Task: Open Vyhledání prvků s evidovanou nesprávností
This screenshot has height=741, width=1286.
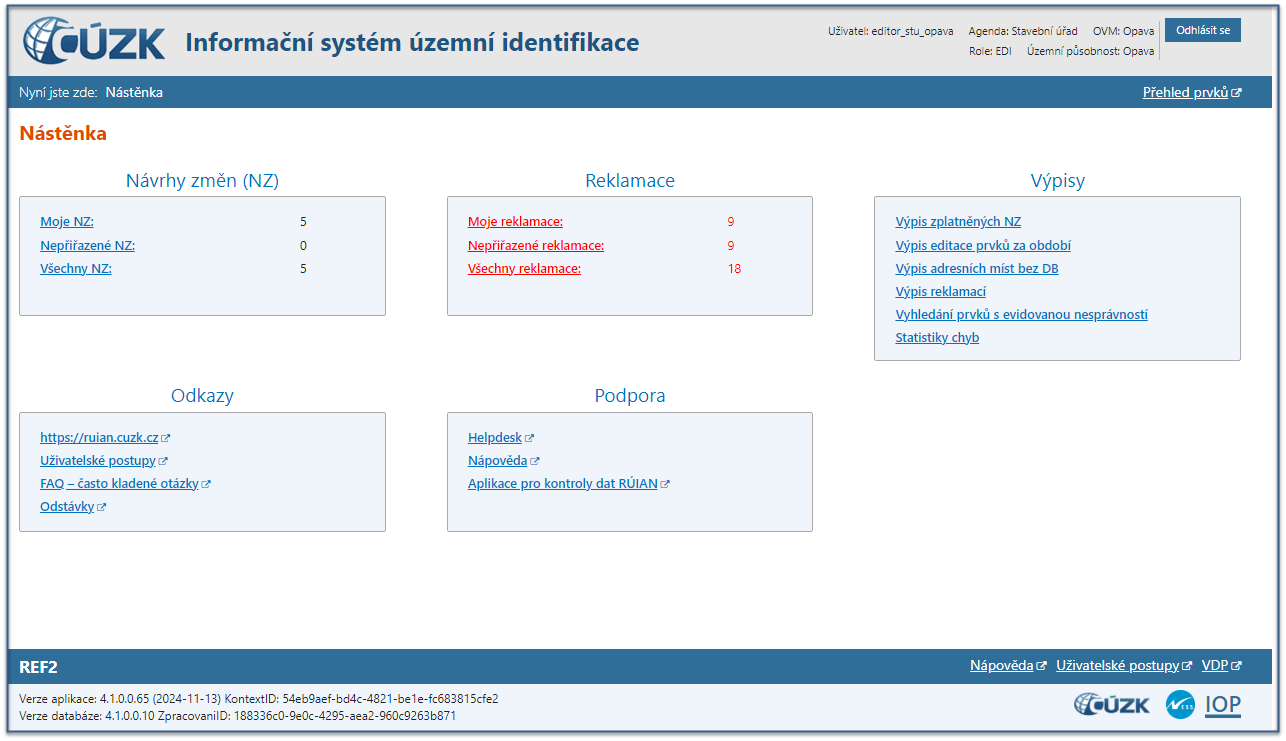Action: (1021, 314)
